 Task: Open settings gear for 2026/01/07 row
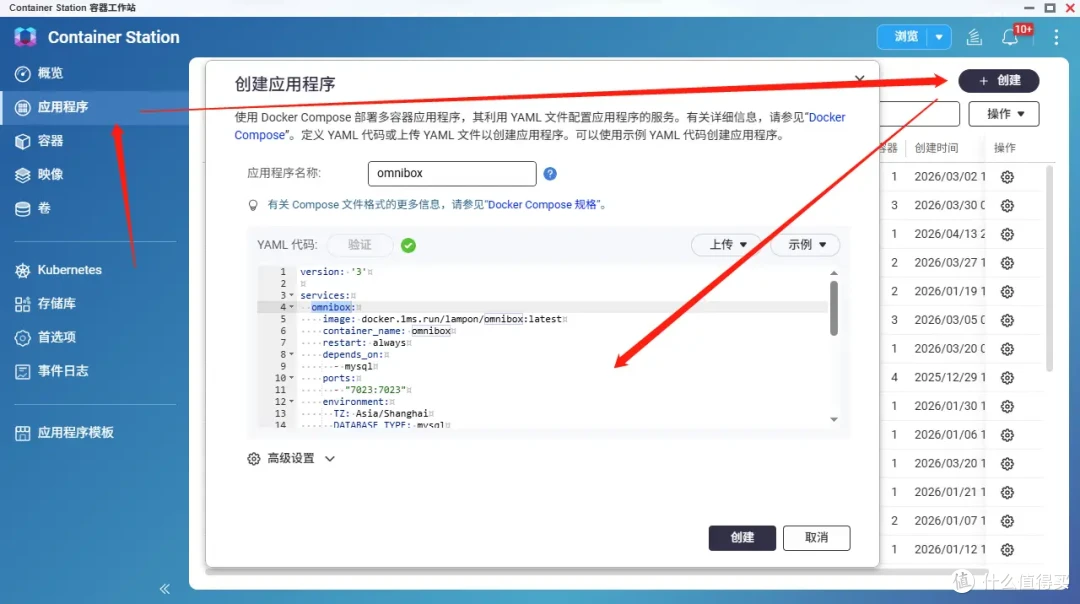[x=1007, y=521]
